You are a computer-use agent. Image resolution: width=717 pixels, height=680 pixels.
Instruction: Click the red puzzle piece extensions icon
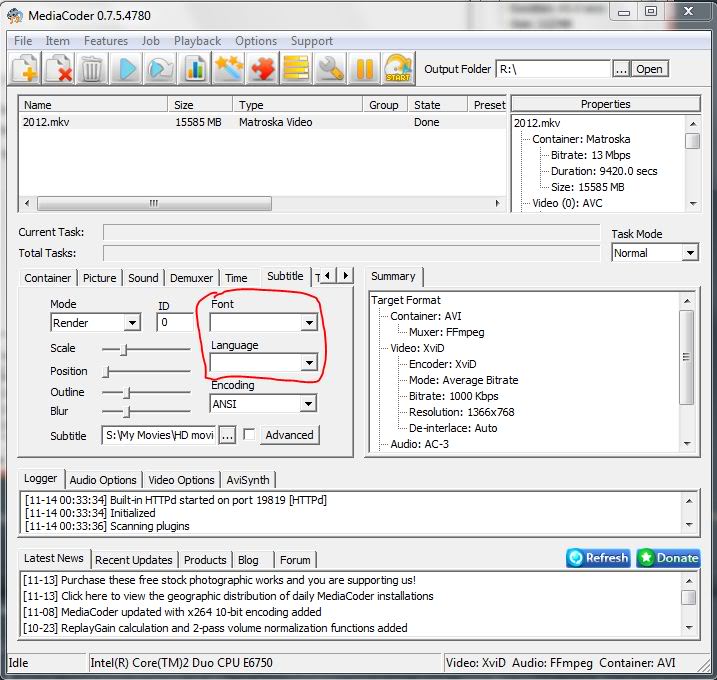click(263, 69)
